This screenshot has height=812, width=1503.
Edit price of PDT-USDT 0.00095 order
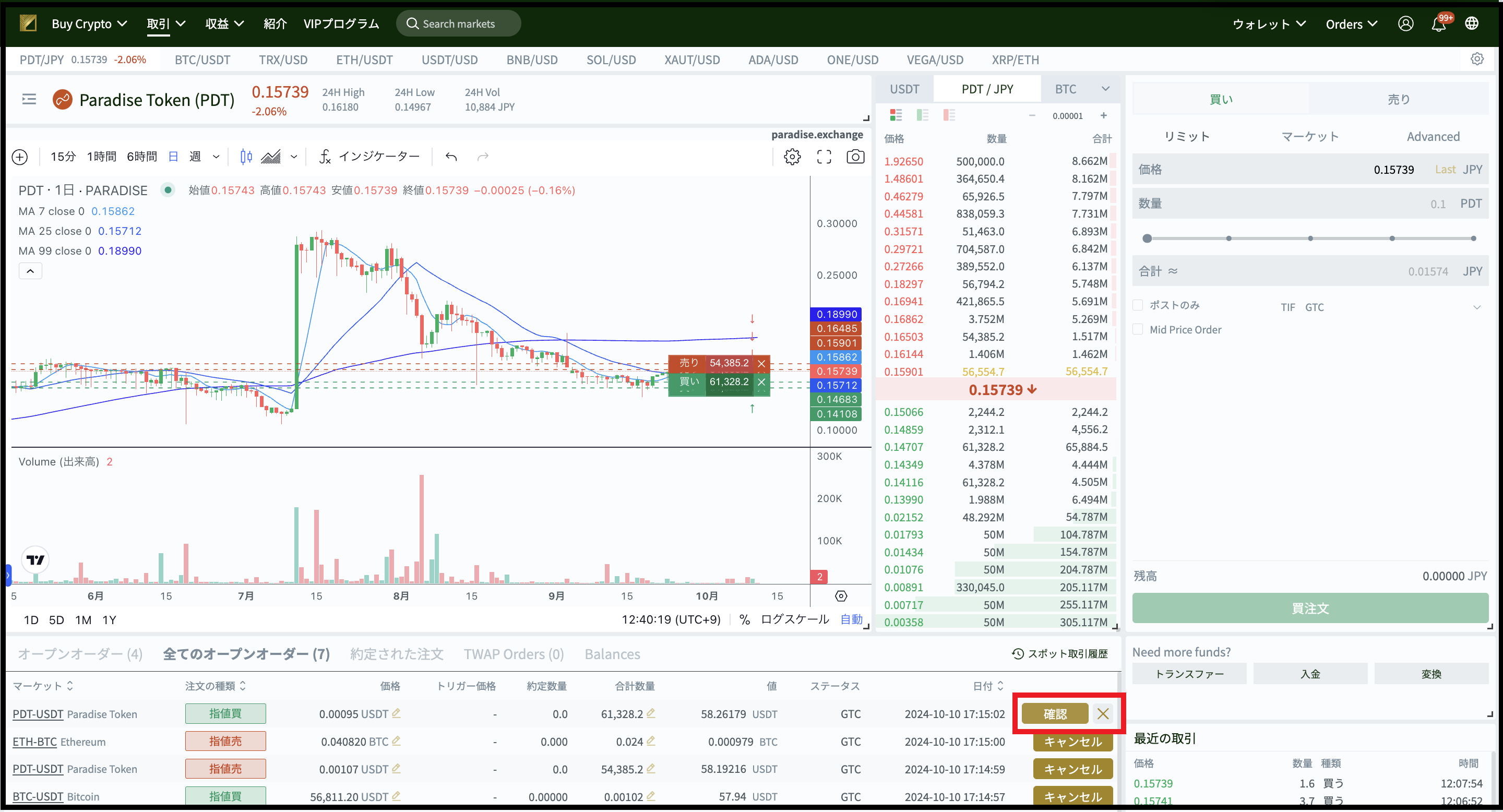396,713
